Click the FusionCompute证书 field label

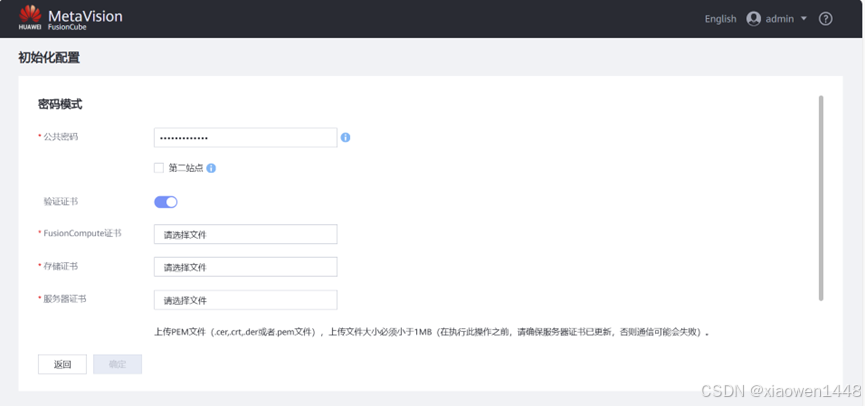(82, 233)
